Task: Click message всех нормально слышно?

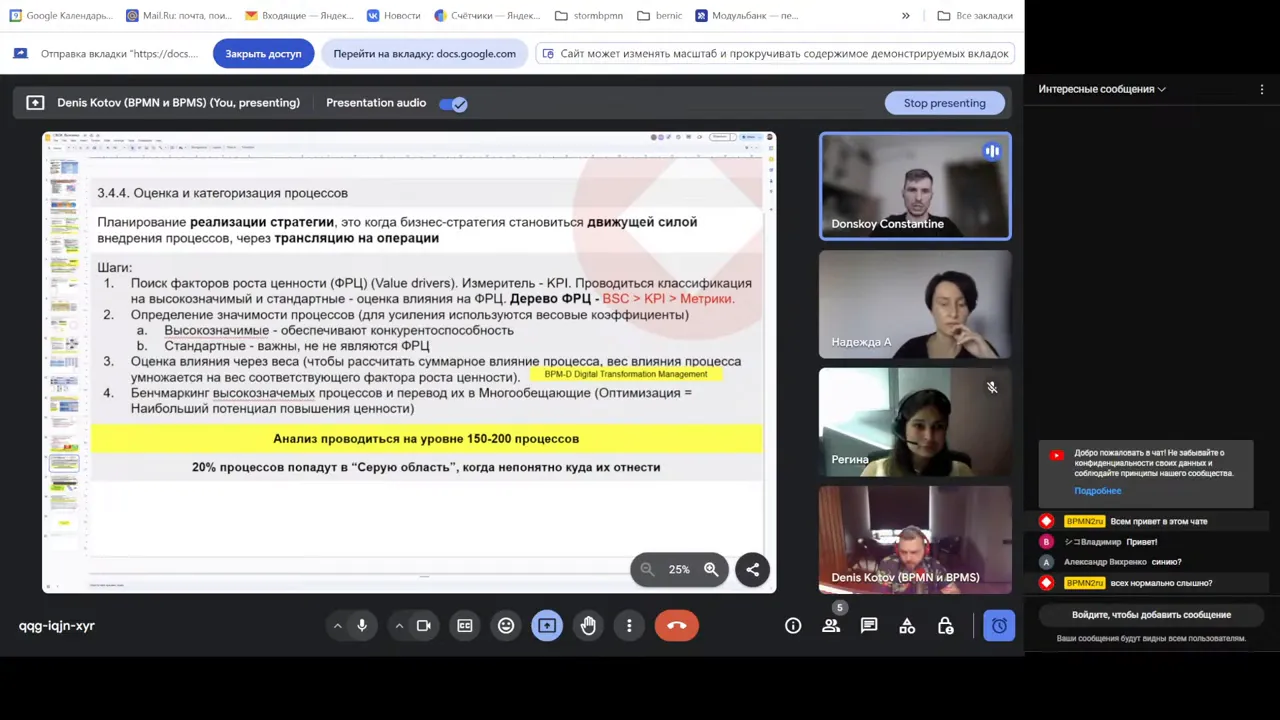Action: 1161,583
